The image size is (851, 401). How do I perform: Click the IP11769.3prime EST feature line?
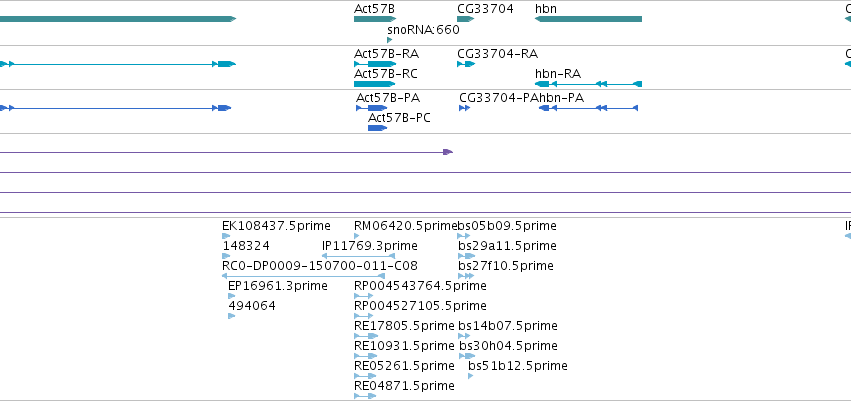tap(358, 256)
